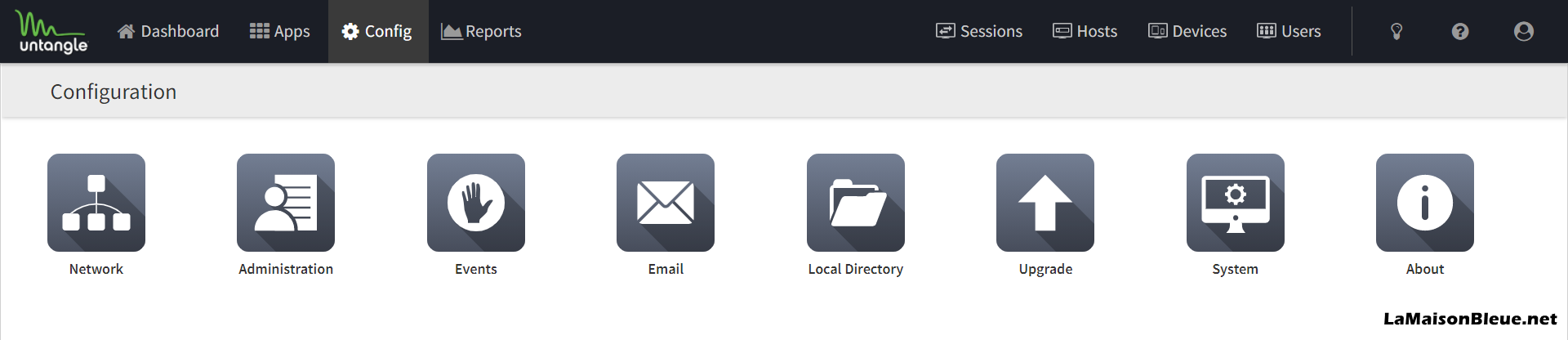Open the Network configuration icon
The height and width of the screenshot is (340, 1568).
click(96, 203)
